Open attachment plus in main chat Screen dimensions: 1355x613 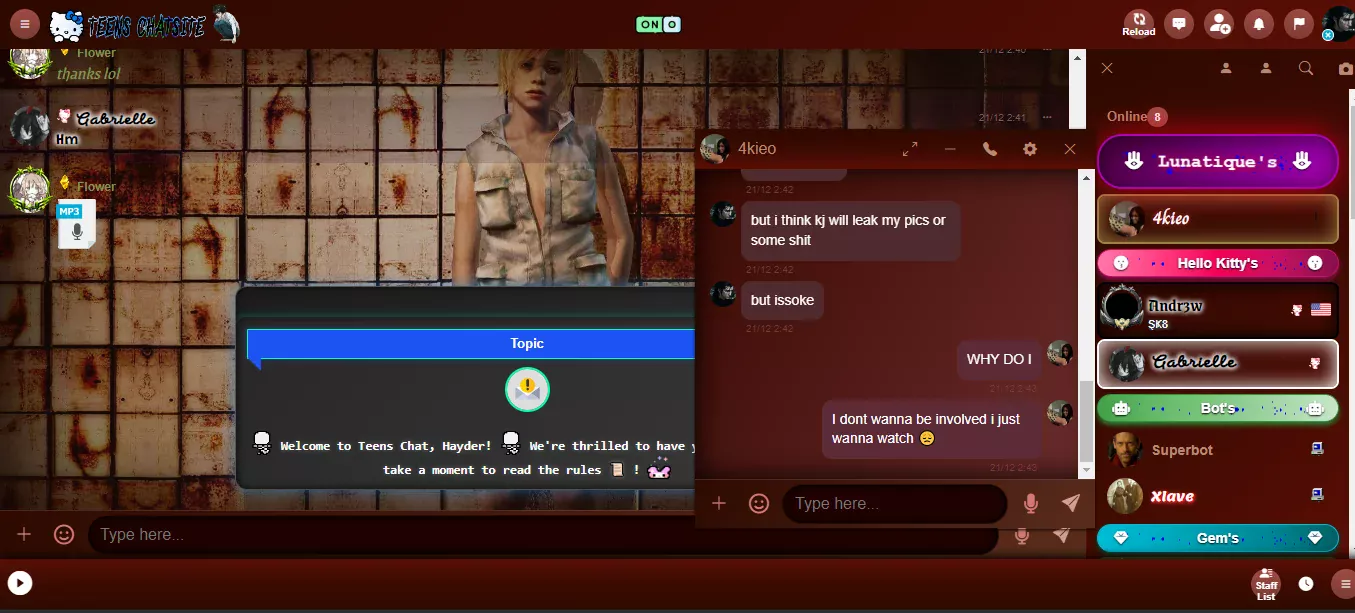point(24,535)
